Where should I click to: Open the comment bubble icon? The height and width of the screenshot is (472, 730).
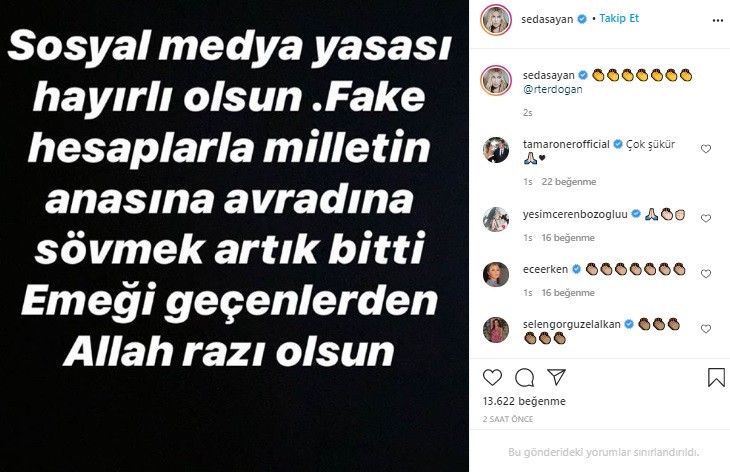point(524,378)
